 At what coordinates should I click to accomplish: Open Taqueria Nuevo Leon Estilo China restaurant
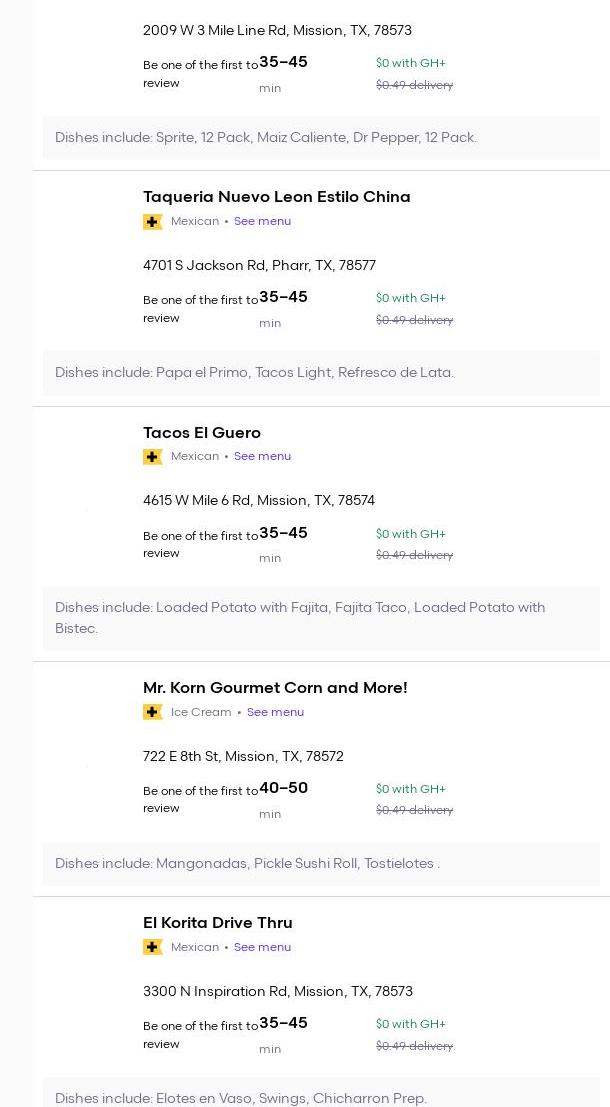click(276, 197)
